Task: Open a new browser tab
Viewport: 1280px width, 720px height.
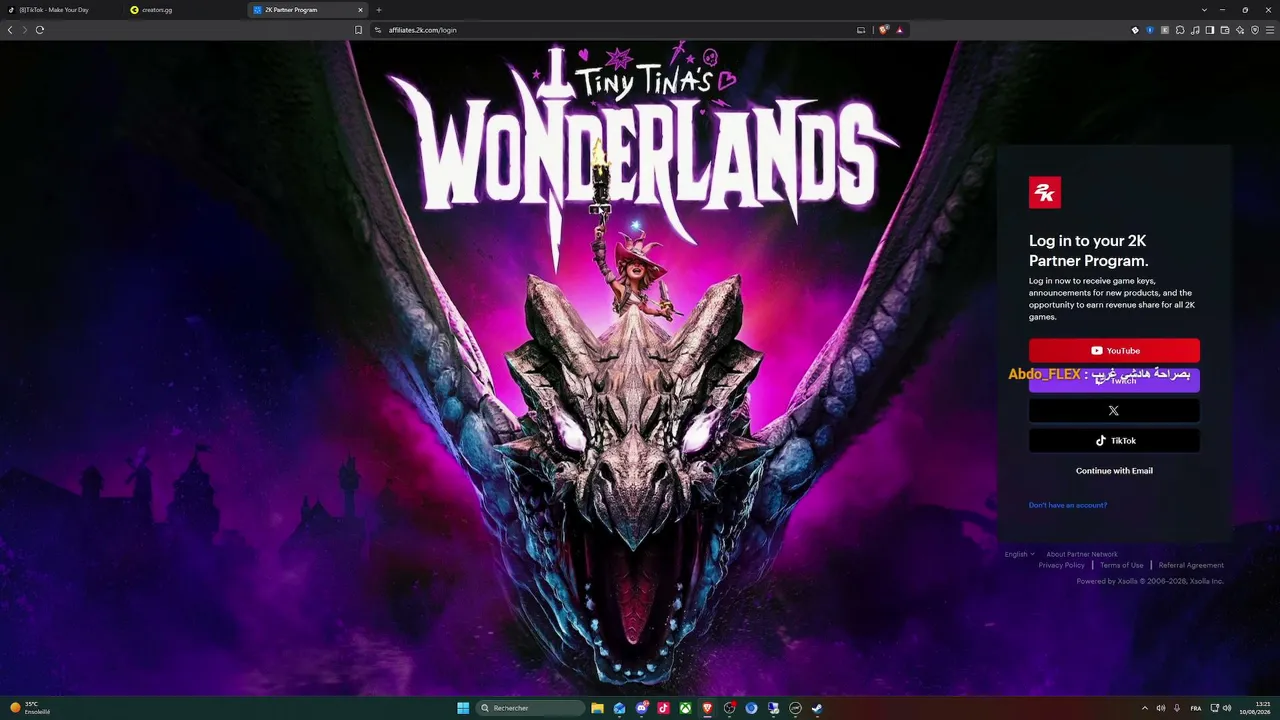Action: tap(378, 10)
